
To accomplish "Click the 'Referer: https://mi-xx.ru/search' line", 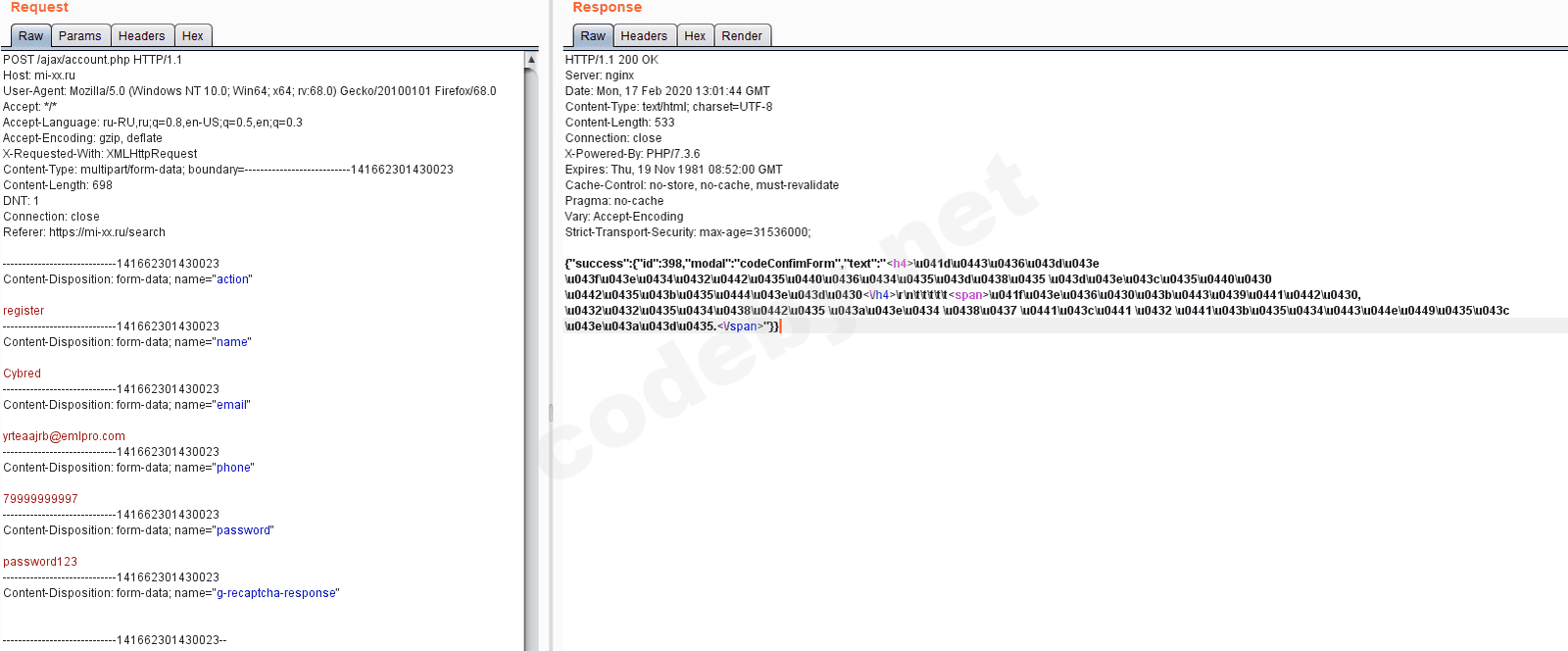I will pyautogui.click(x=84, y=232).
